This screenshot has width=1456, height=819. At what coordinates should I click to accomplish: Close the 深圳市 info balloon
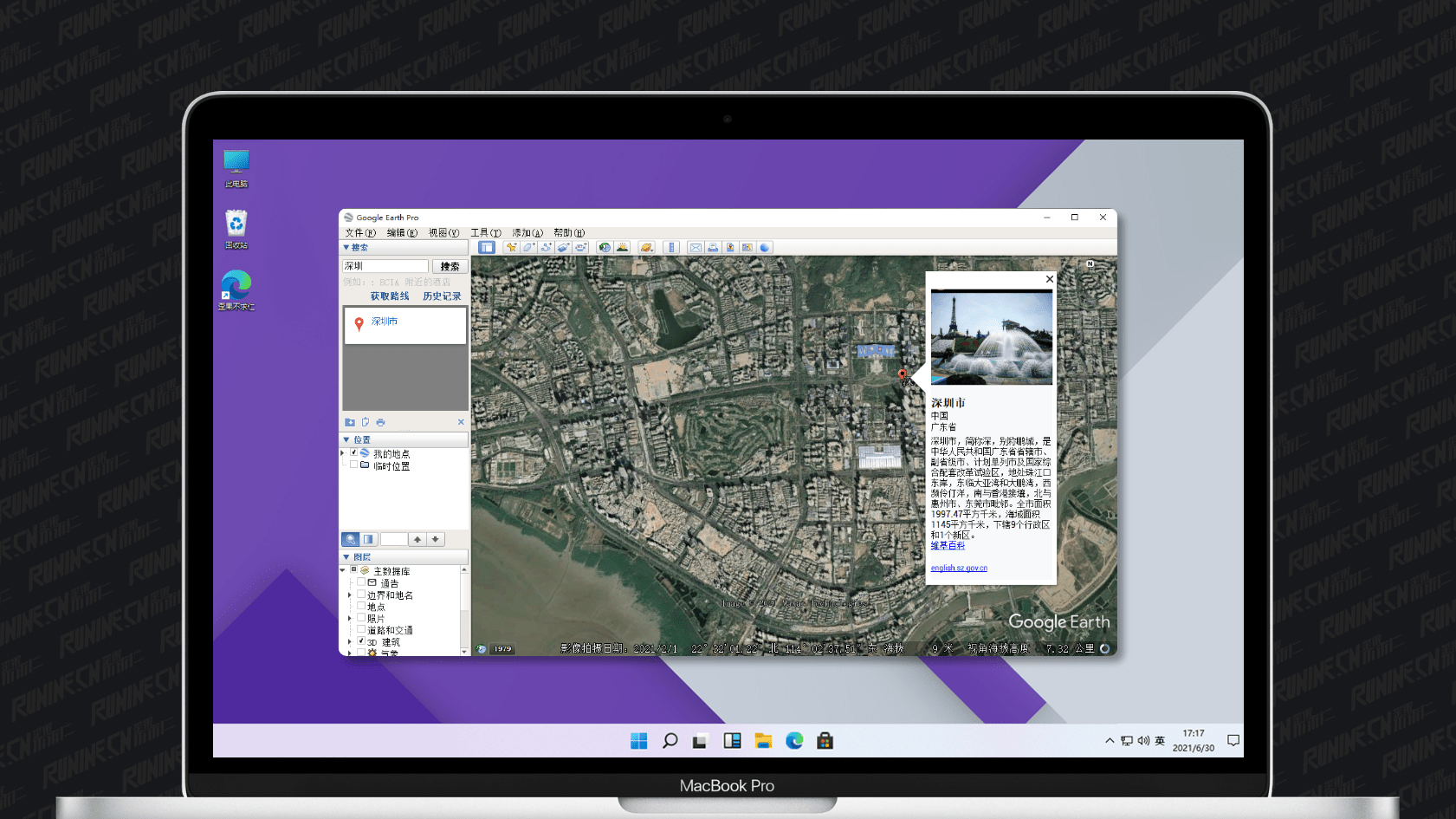pos(1050,279)
